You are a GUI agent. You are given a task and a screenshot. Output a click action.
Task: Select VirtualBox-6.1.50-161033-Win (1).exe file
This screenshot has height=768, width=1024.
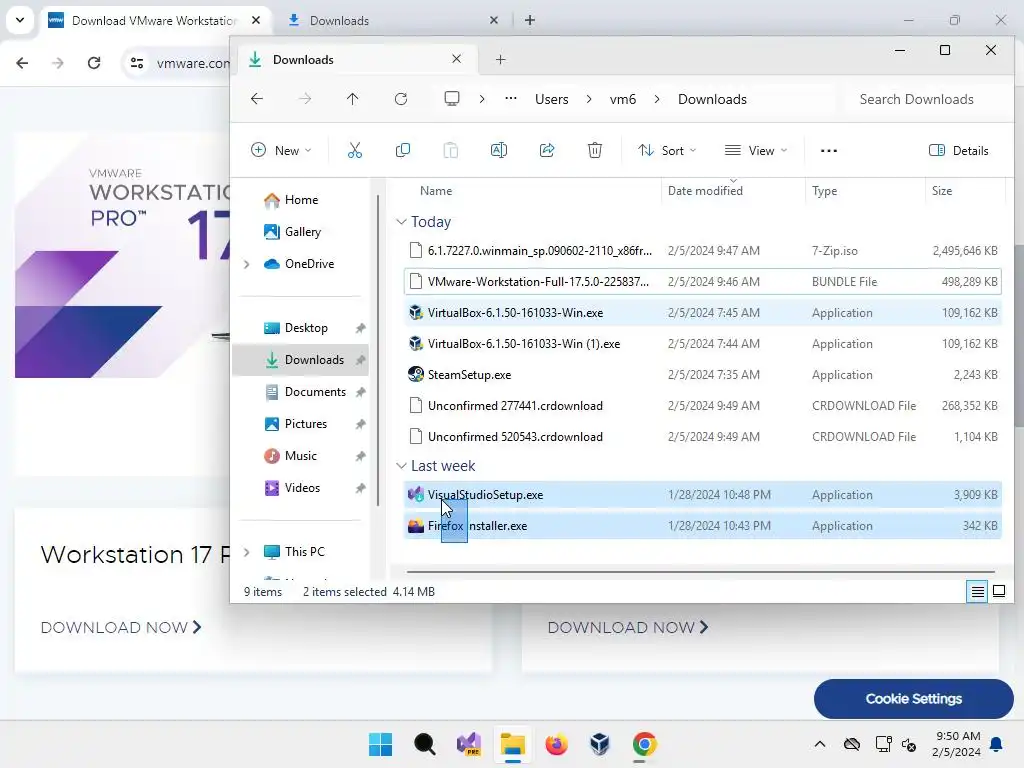(703, 344)
